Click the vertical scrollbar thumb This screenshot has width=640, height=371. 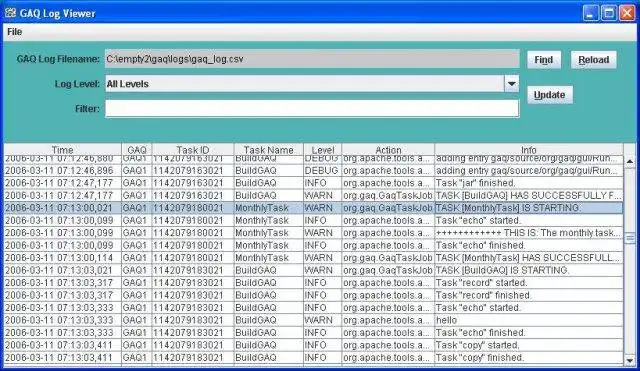630,238
